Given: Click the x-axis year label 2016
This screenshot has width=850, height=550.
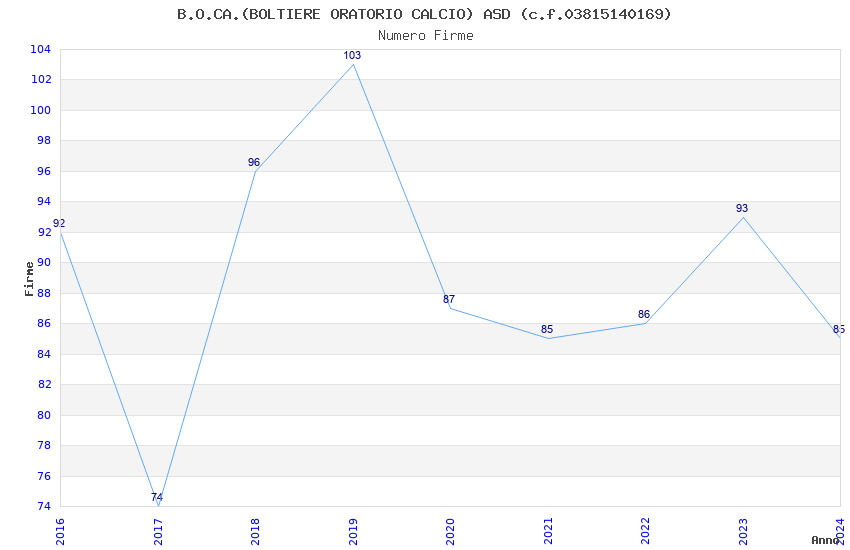Looking at the screenshot, I should [60, 532].
